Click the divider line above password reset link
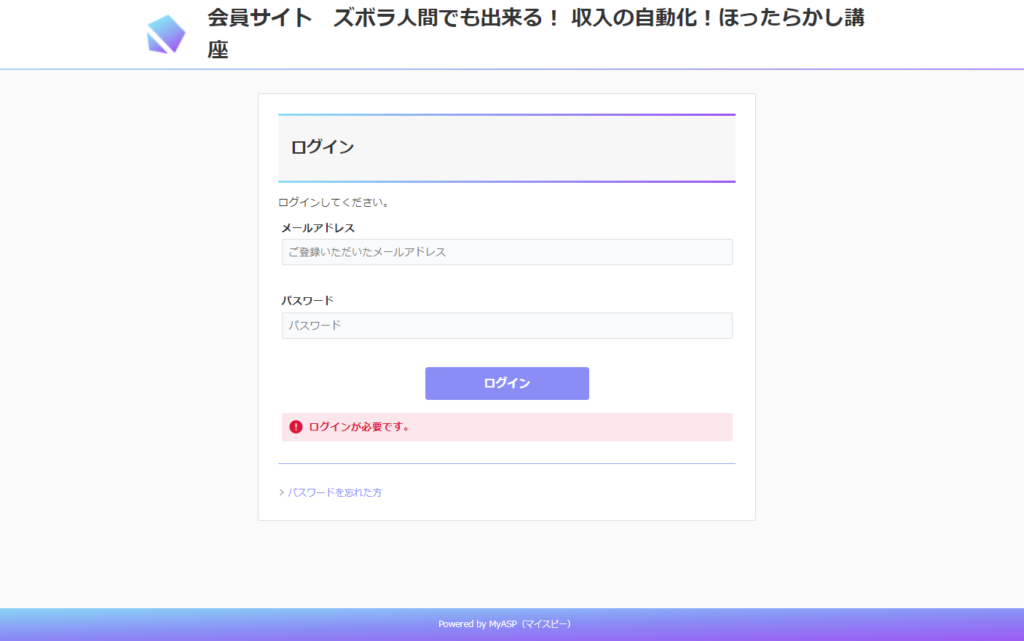 click(507, 464)
